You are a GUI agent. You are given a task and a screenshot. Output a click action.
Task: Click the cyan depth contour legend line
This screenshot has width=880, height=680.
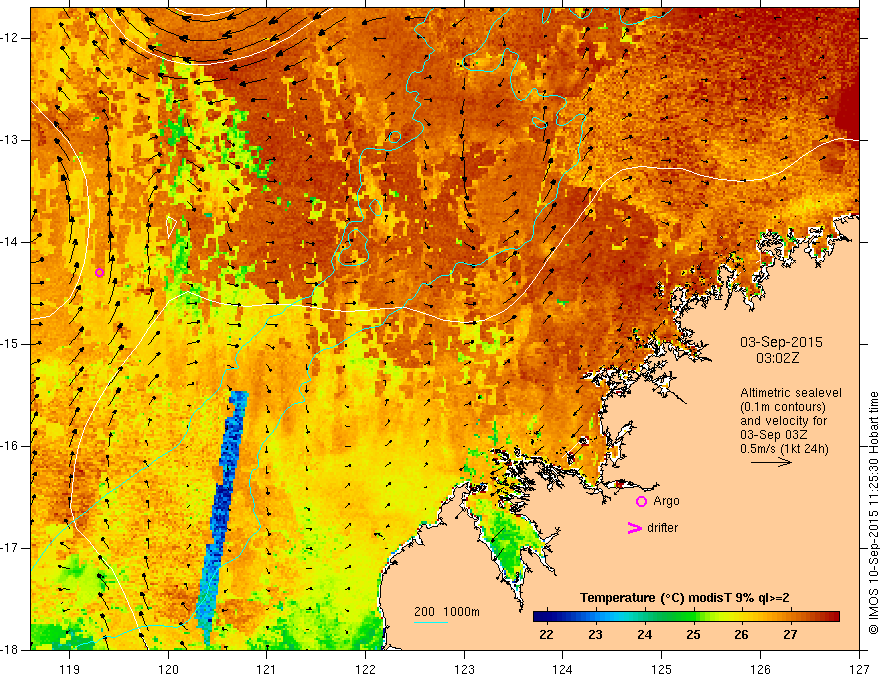pyautogui.click(x=431, y=622)
